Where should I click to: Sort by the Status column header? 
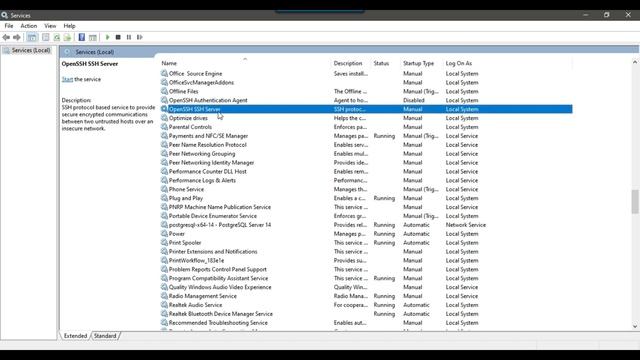386,63
